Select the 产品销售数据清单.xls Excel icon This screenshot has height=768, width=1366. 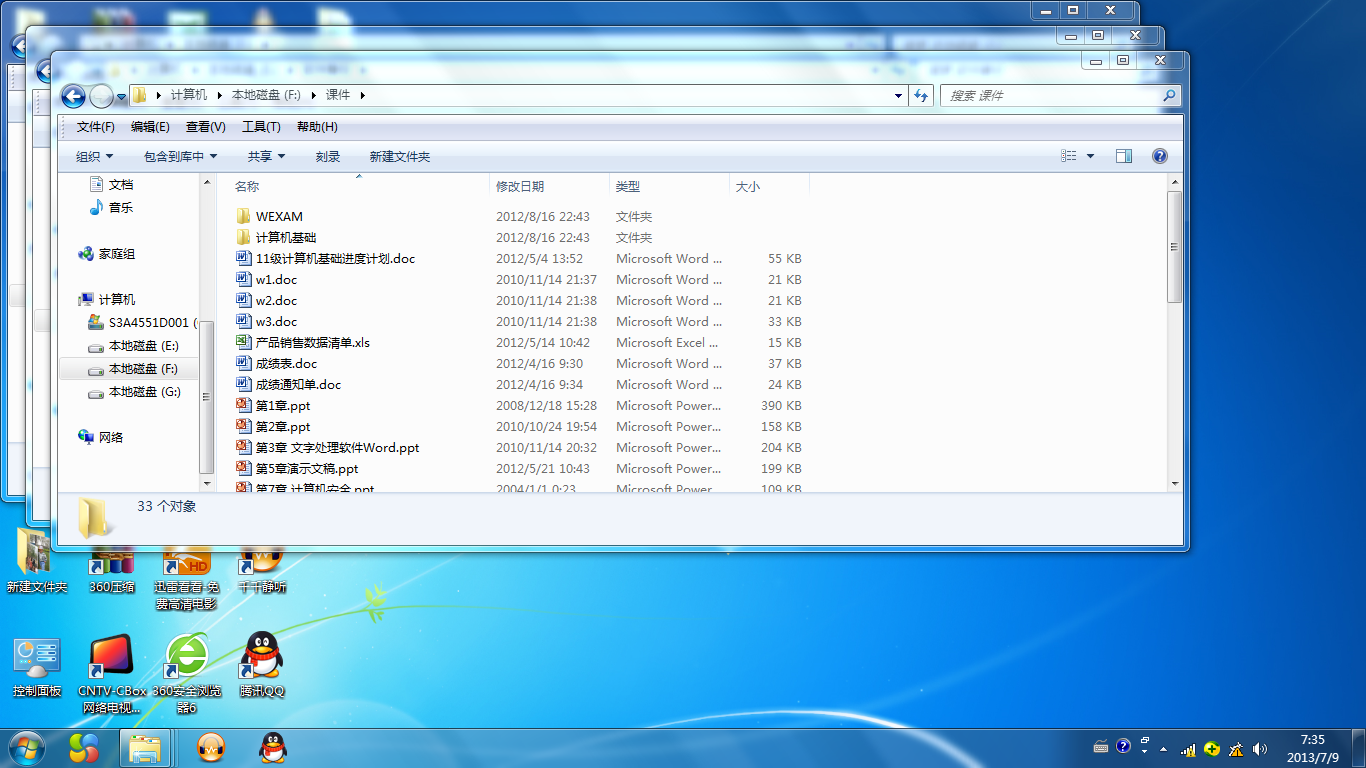coord(243,342)
